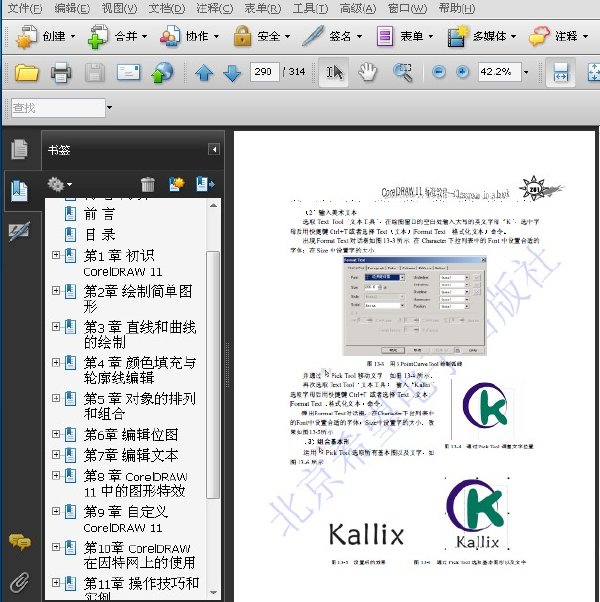Expand the 第7章 编辑文本 bookmark
This screenshot has height=602, width=600.
56,455
